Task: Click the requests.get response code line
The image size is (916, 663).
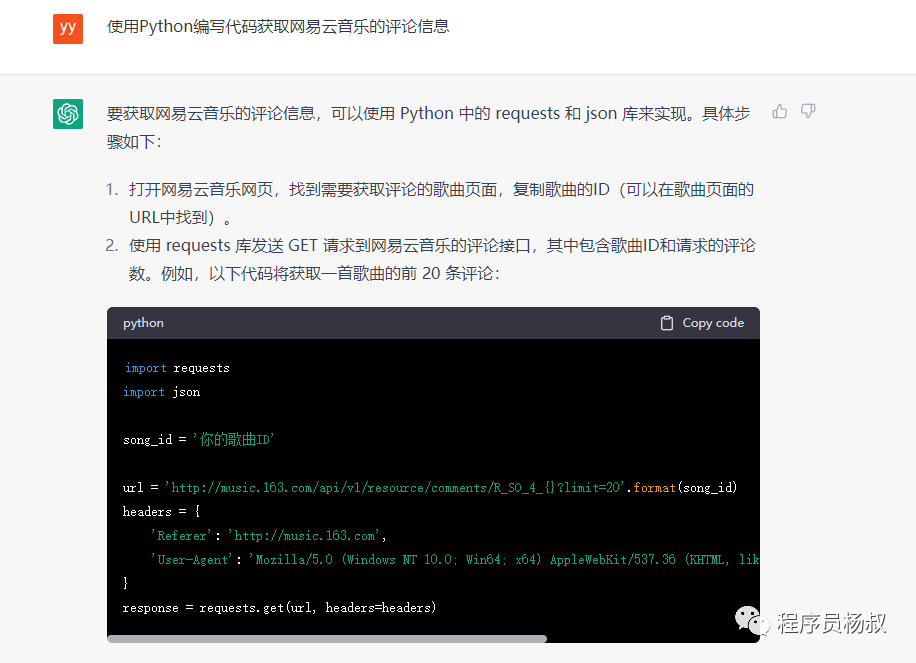Action: 279,608
